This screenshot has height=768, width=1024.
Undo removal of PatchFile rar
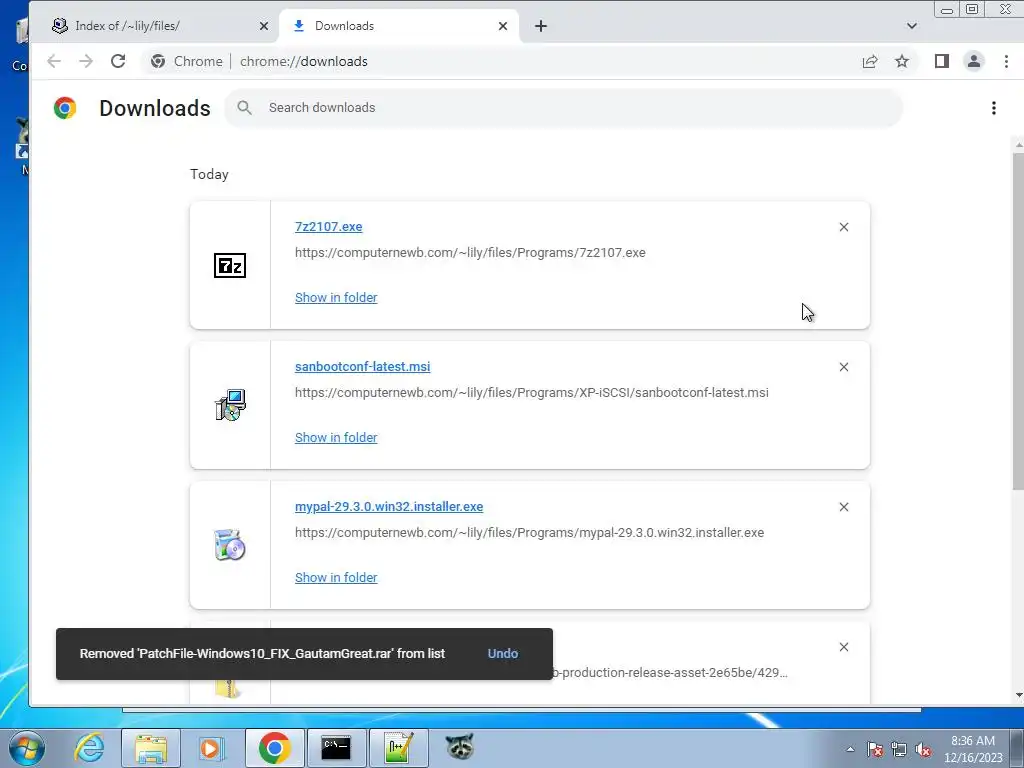click(x=503, y=654)
